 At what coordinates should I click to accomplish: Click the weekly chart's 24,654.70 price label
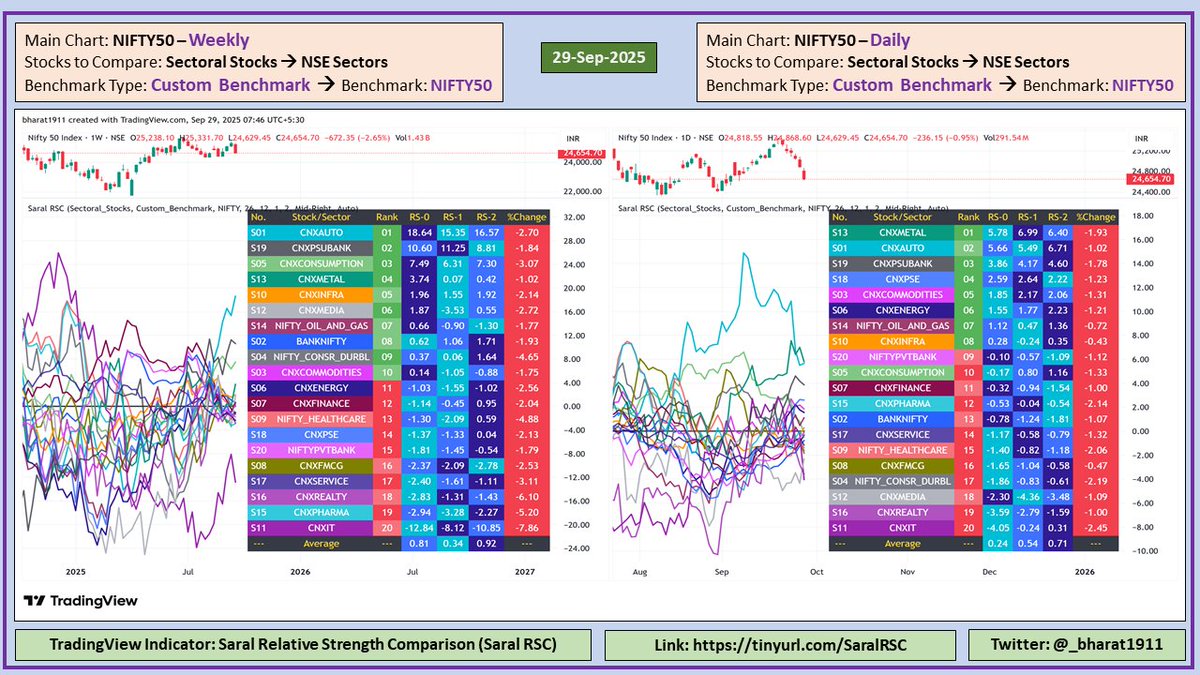pyautogui.click(x=581, y=155)
